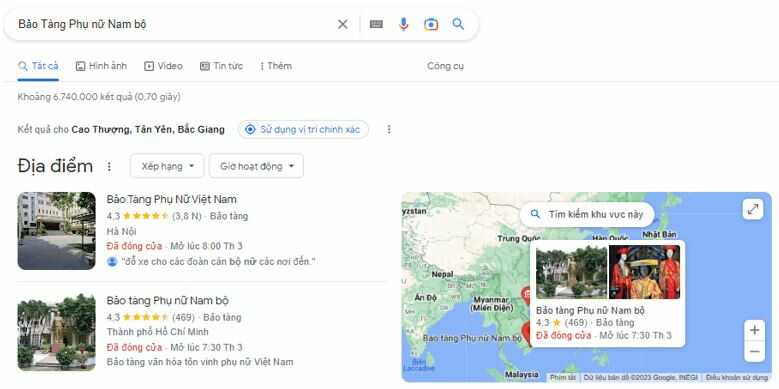Image resolution: width=779 pixels, height=389 pixels.
Task: Start voice search with the microphone icon
Action: pos(403,24)
